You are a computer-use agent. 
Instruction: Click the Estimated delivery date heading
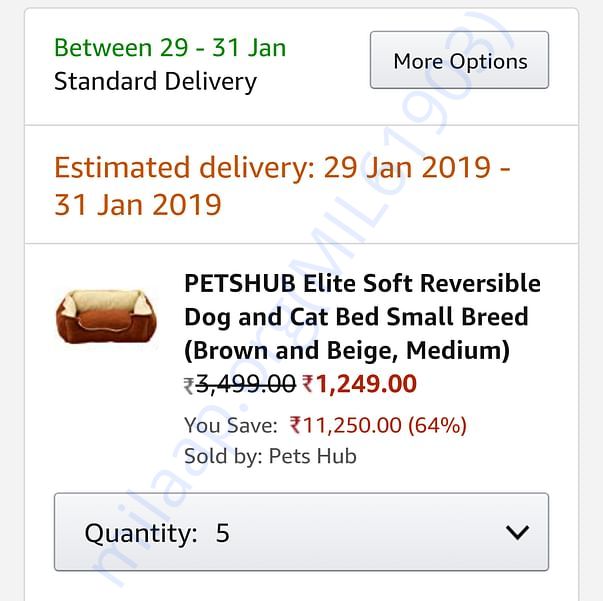(x=282, y=186)
